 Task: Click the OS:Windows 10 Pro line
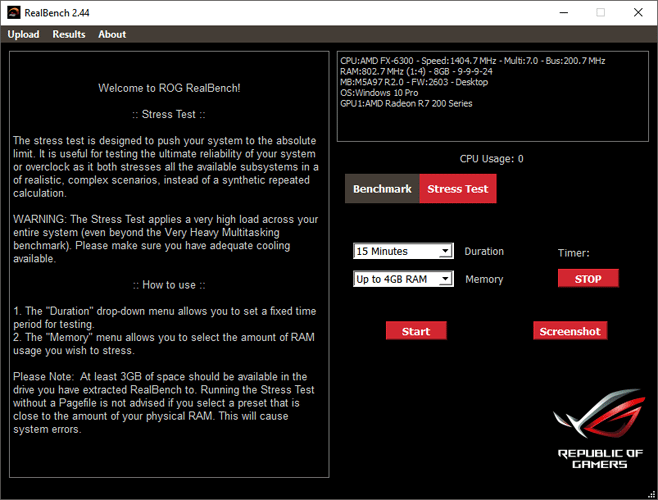[x=379, y=93]
